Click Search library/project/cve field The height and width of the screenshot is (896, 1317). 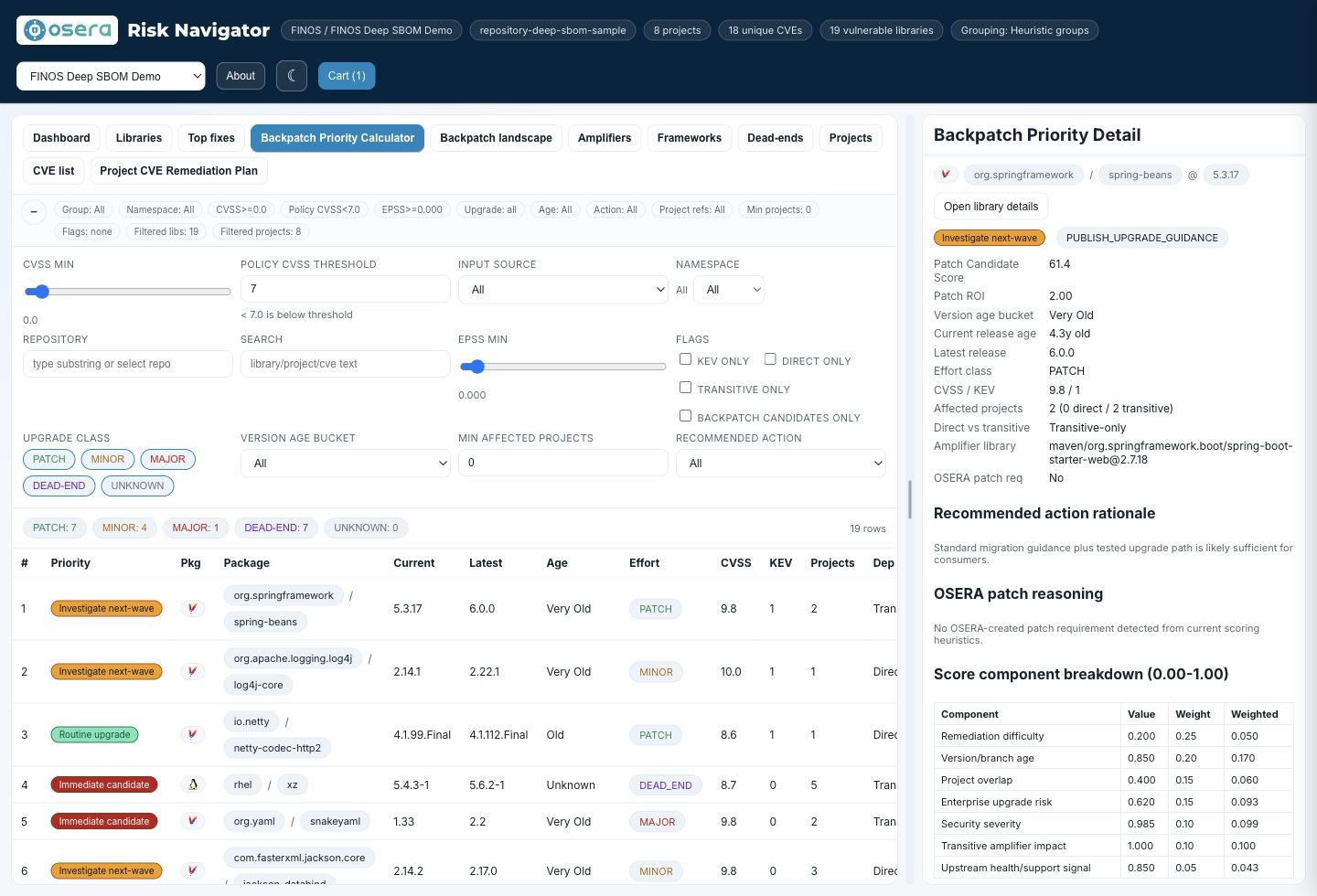(x=346, y=364)
